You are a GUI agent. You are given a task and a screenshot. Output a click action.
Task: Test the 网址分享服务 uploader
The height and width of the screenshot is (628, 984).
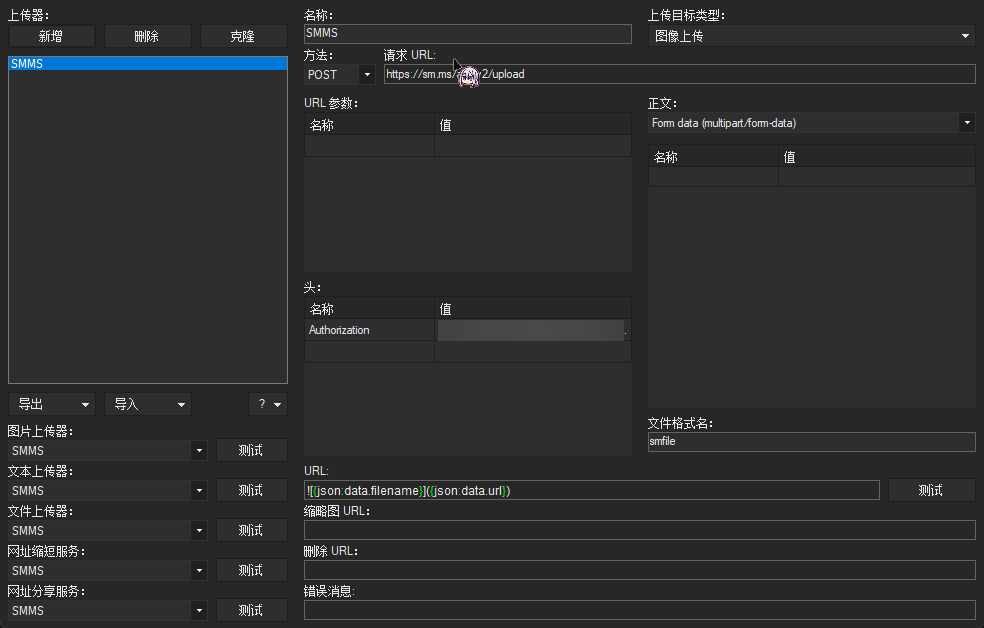click(252, 611)
